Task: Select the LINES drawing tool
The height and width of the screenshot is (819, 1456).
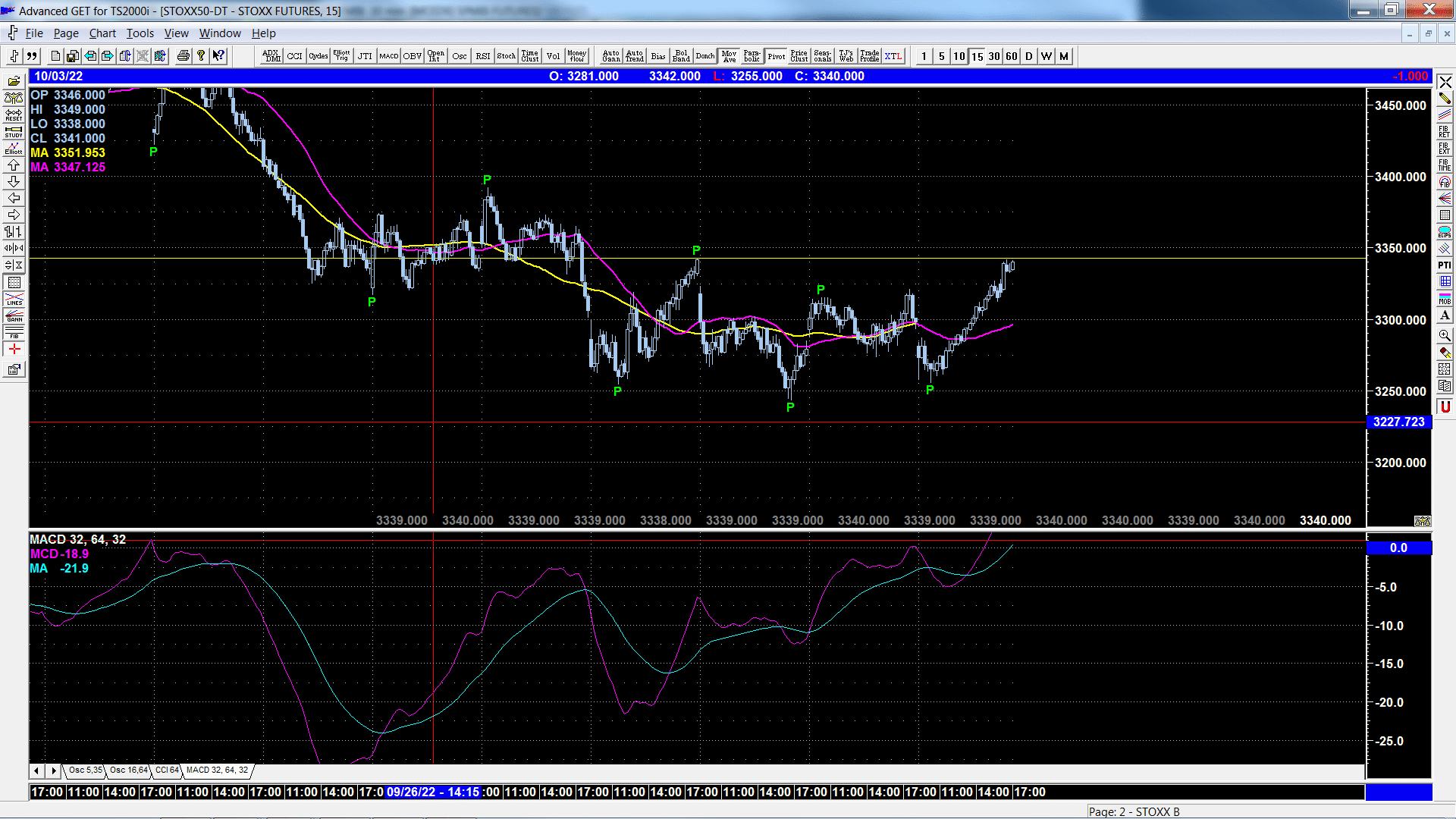Action: pos(14,299)
